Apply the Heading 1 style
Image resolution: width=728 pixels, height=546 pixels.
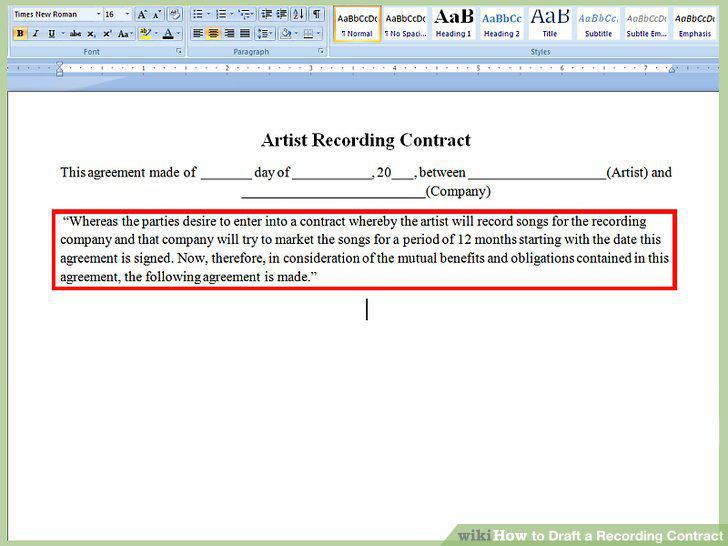coord(454,24)
